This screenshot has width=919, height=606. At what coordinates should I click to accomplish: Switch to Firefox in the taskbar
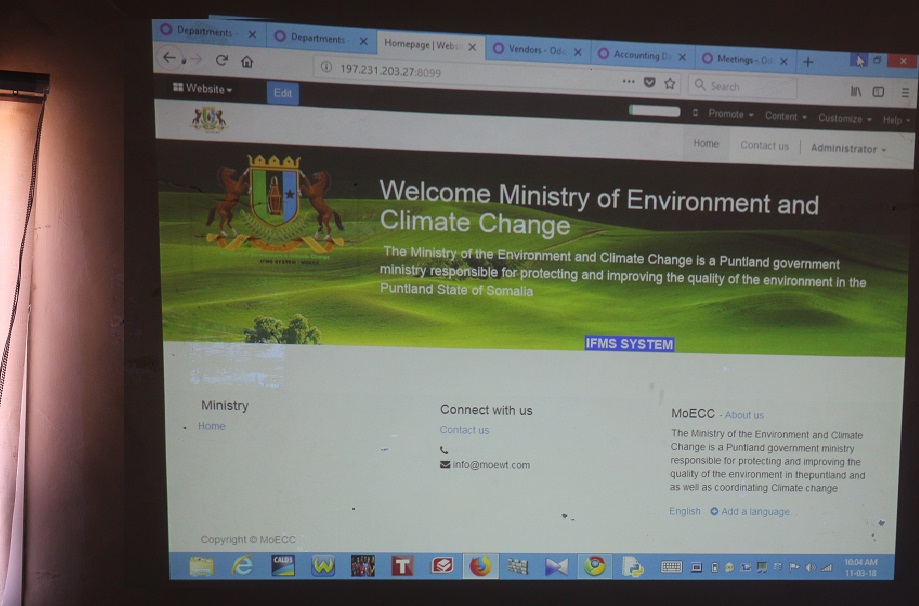(x=480, y=567)
